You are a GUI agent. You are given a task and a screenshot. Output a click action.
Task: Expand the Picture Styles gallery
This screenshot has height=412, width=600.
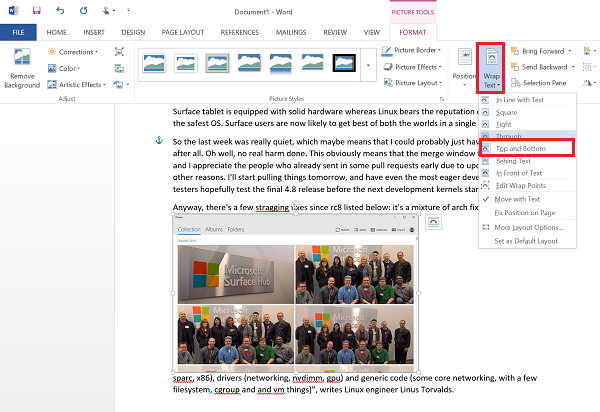[x=368, y=65]
